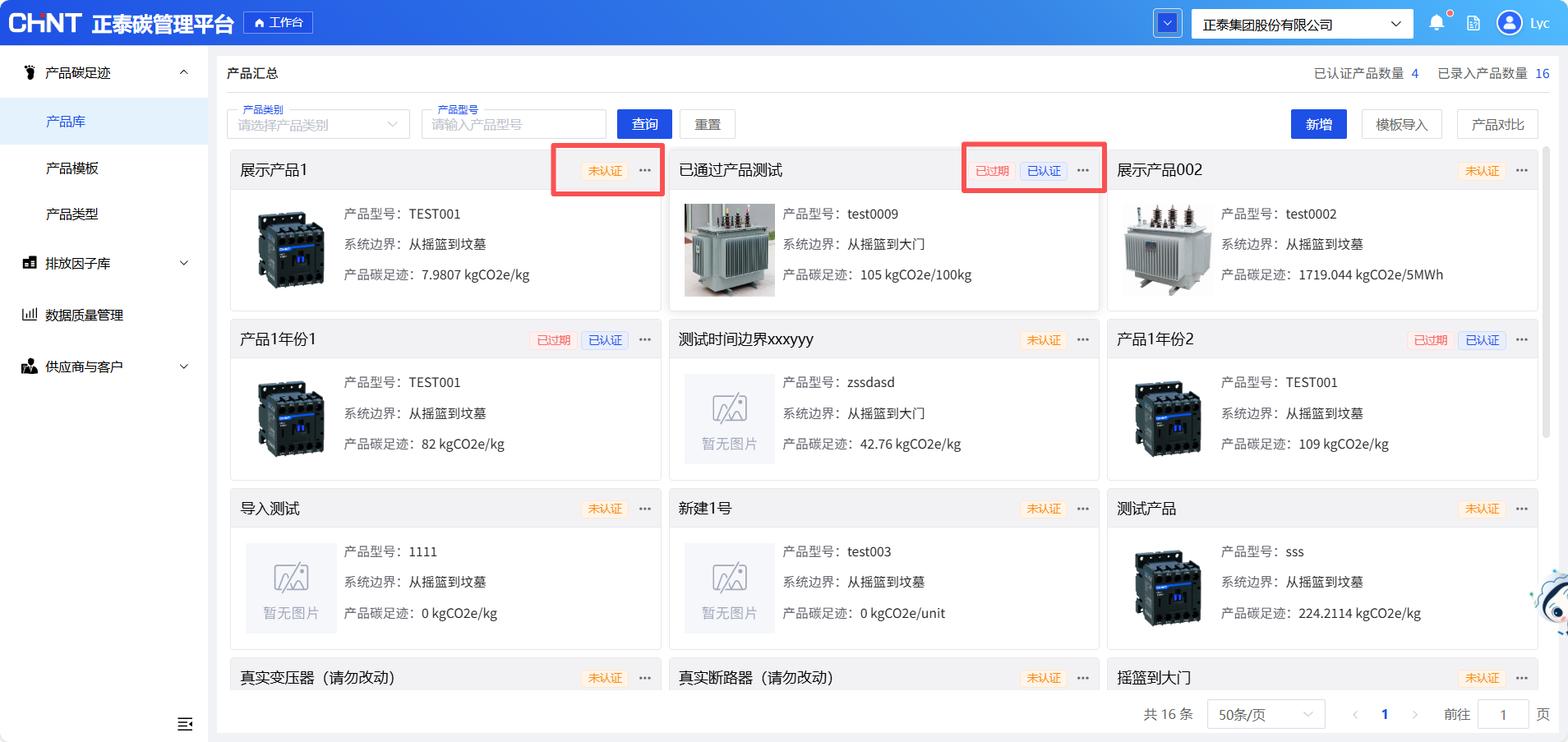1568x742 pixels.
Task: Click the contactor thumbnail of 展示产品1
Action: tap(291, 250)
